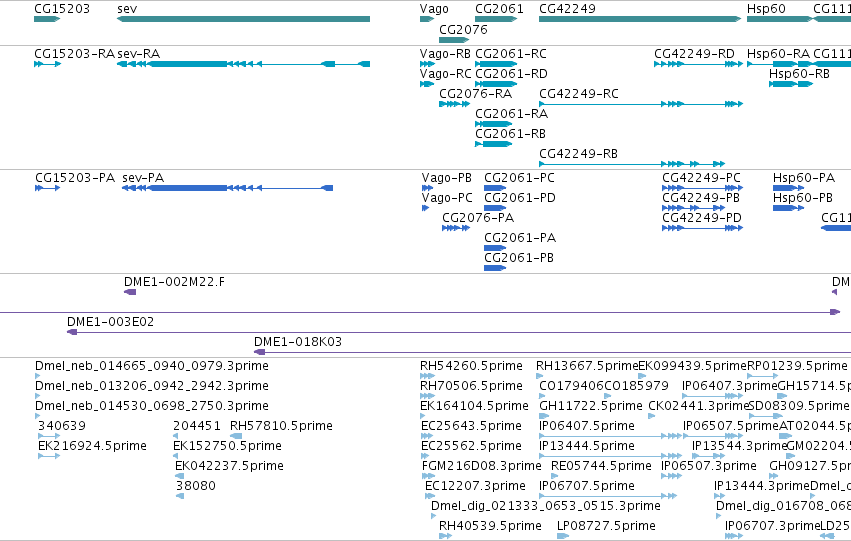Select the CG42249-PC protein label
851x541 pixels.
701,178
